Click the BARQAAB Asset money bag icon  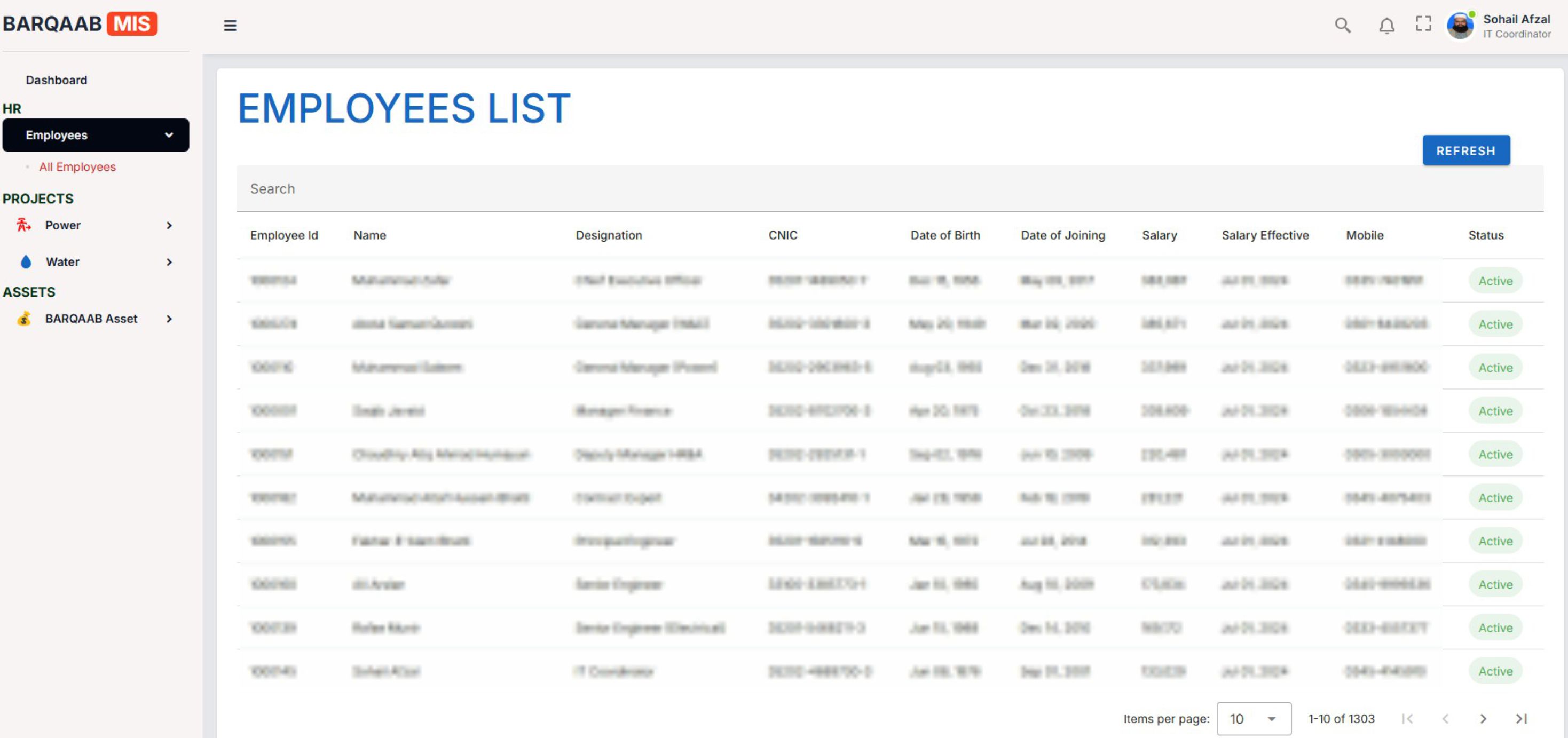(x=23, y=318)
